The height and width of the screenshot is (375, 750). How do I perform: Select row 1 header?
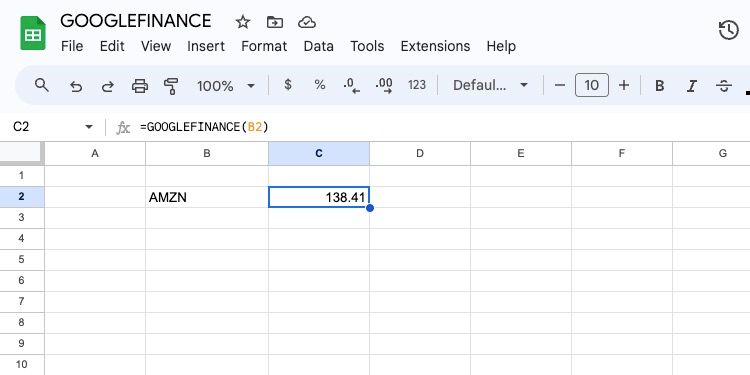[22, 176]
